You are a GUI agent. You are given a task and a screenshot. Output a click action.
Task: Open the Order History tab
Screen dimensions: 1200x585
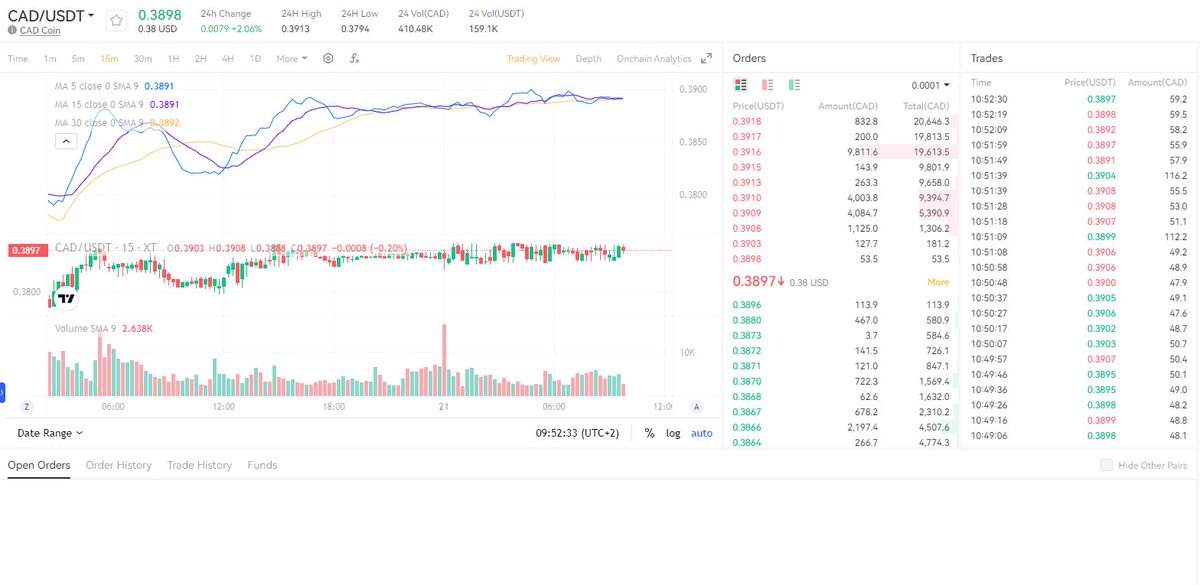point(118,465)
